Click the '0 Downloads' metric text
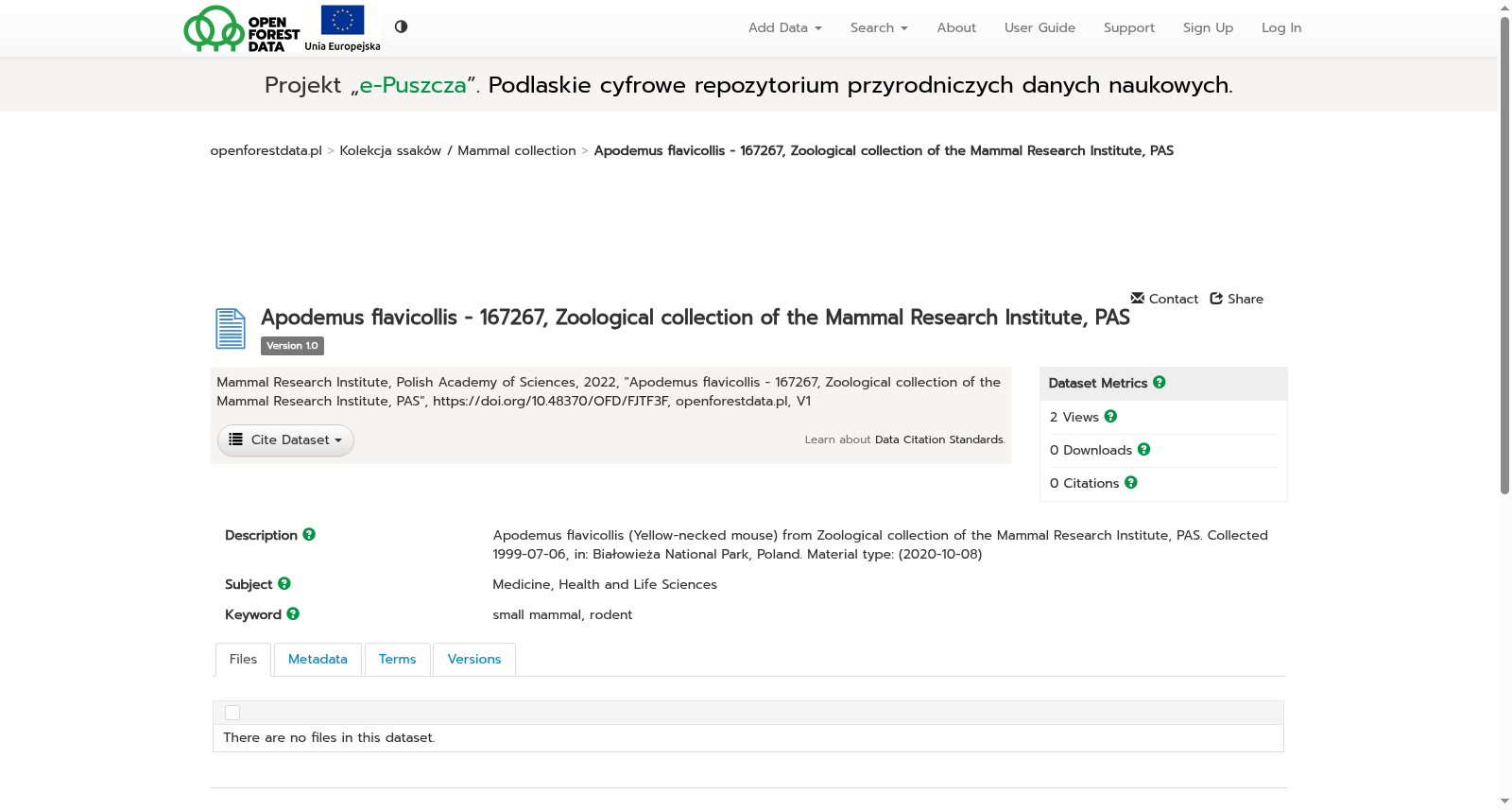 click(1091, 450)
